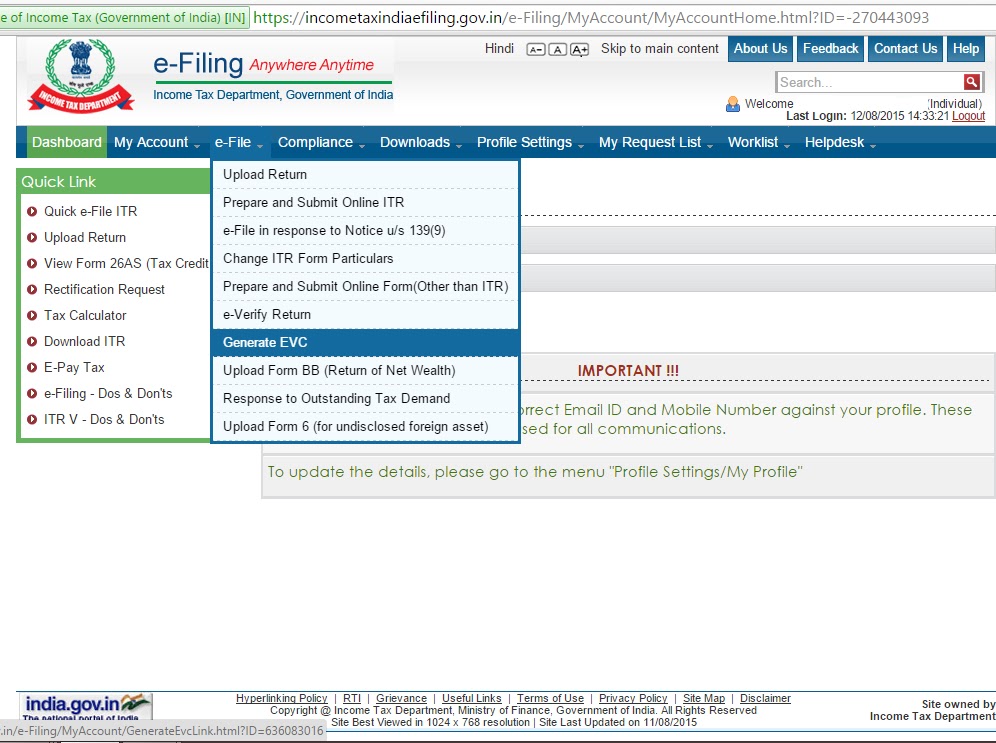
Task: Choose Upload Form 6 for undisclosed foreign asset
Action: click(365, 426)
